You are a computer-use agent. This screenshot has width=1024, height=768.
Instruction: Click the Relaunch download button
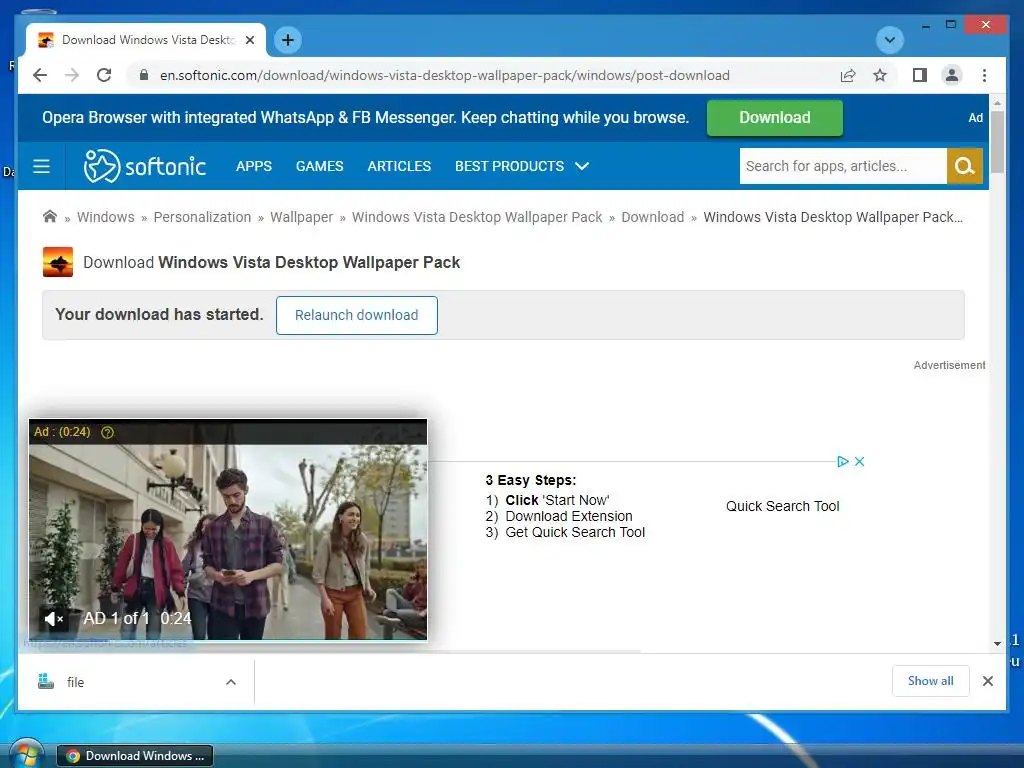tap(357, 315)
